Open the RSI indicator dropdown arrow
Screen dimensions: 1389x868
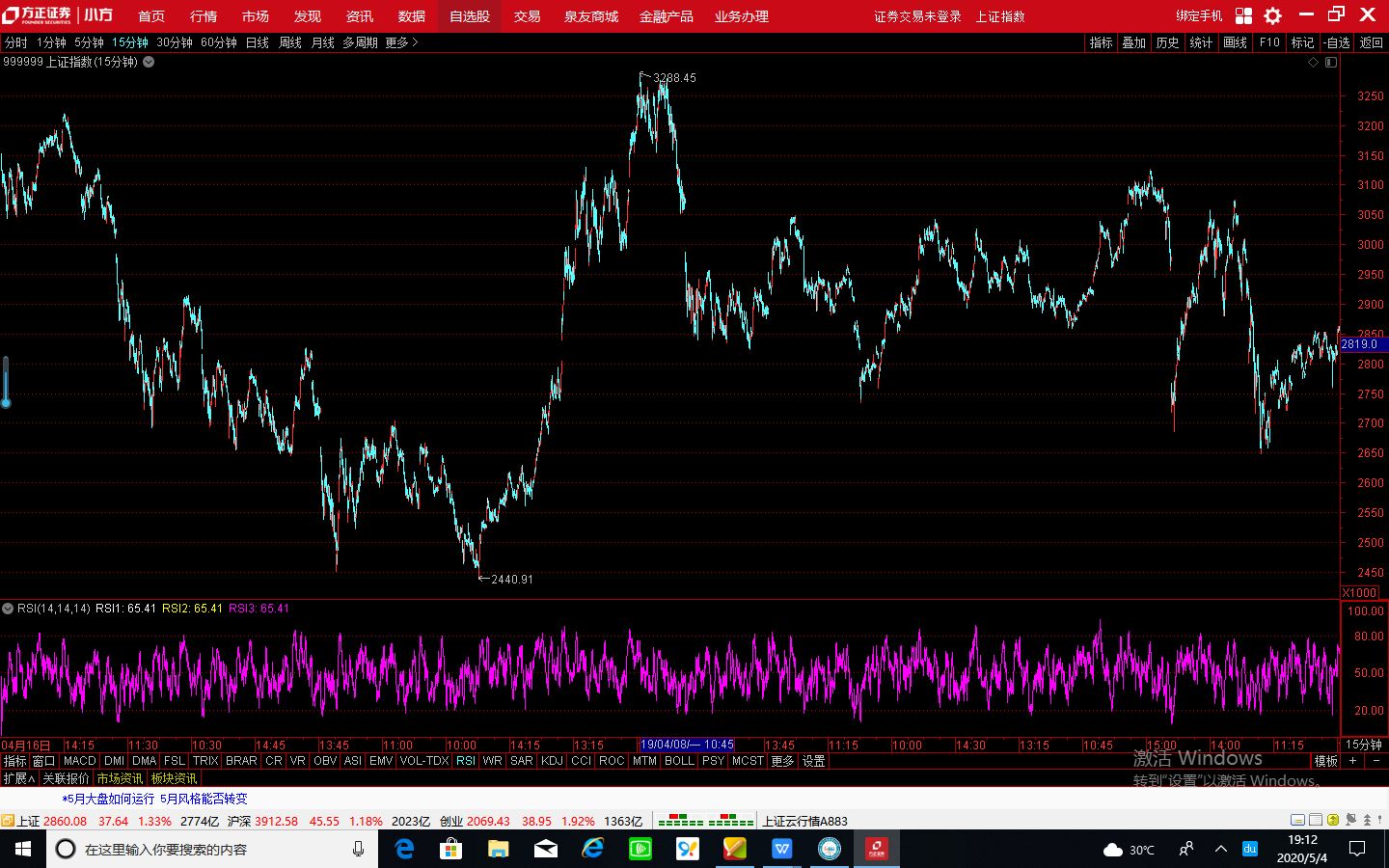(8, 609)
